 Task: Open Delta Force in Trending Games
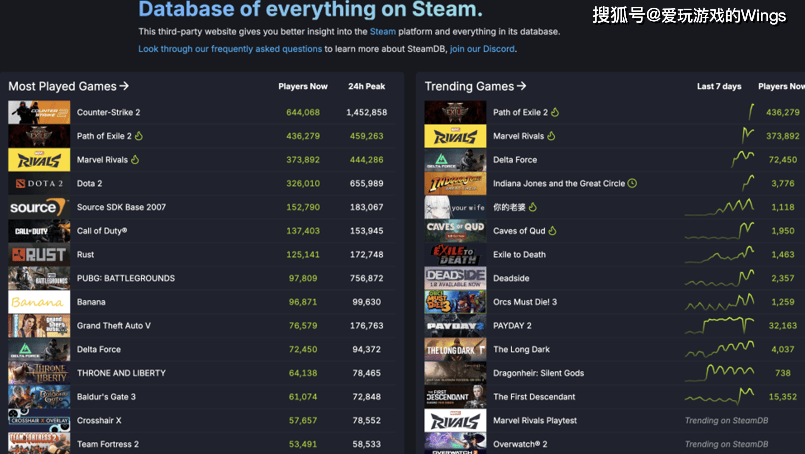(515, 160)
